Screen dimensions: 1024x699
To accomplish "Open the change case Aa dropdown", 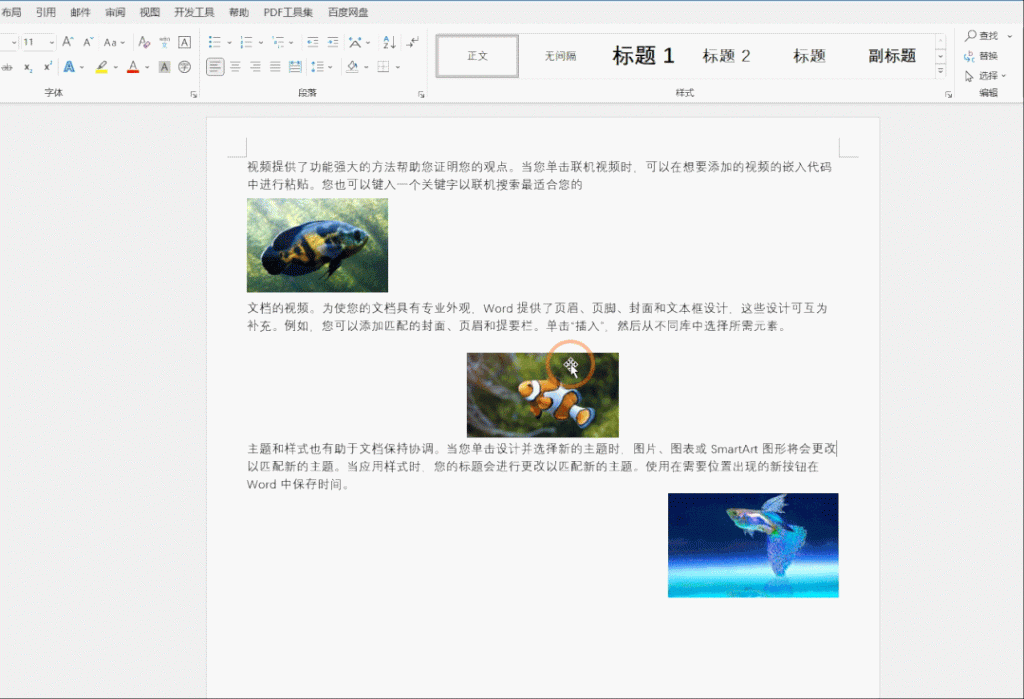I will 114,42.
